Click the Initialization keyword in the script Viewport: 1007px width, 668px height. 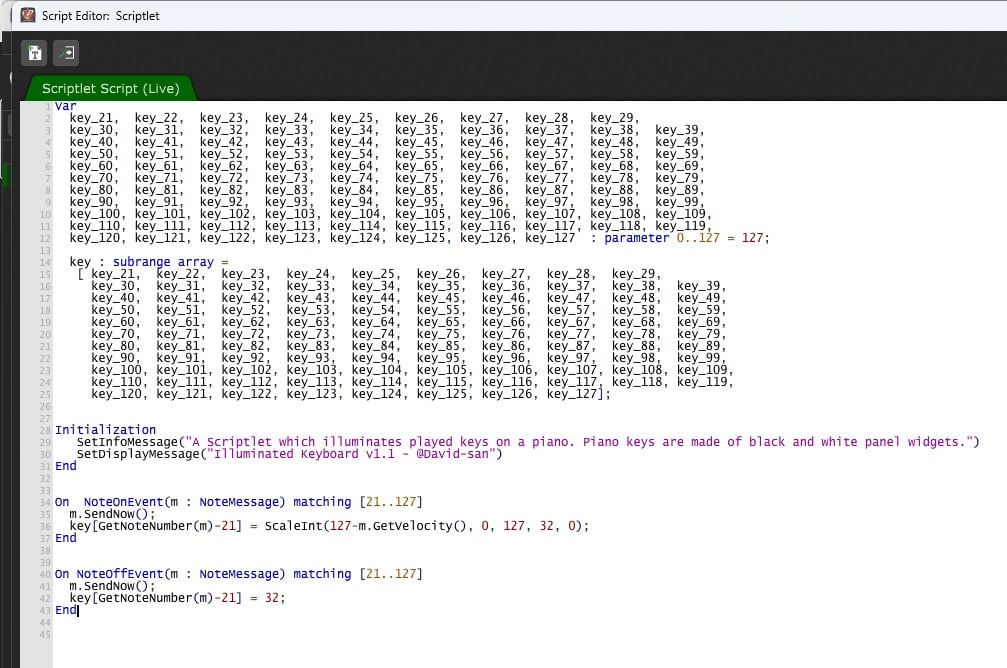[x=105, y=430]
